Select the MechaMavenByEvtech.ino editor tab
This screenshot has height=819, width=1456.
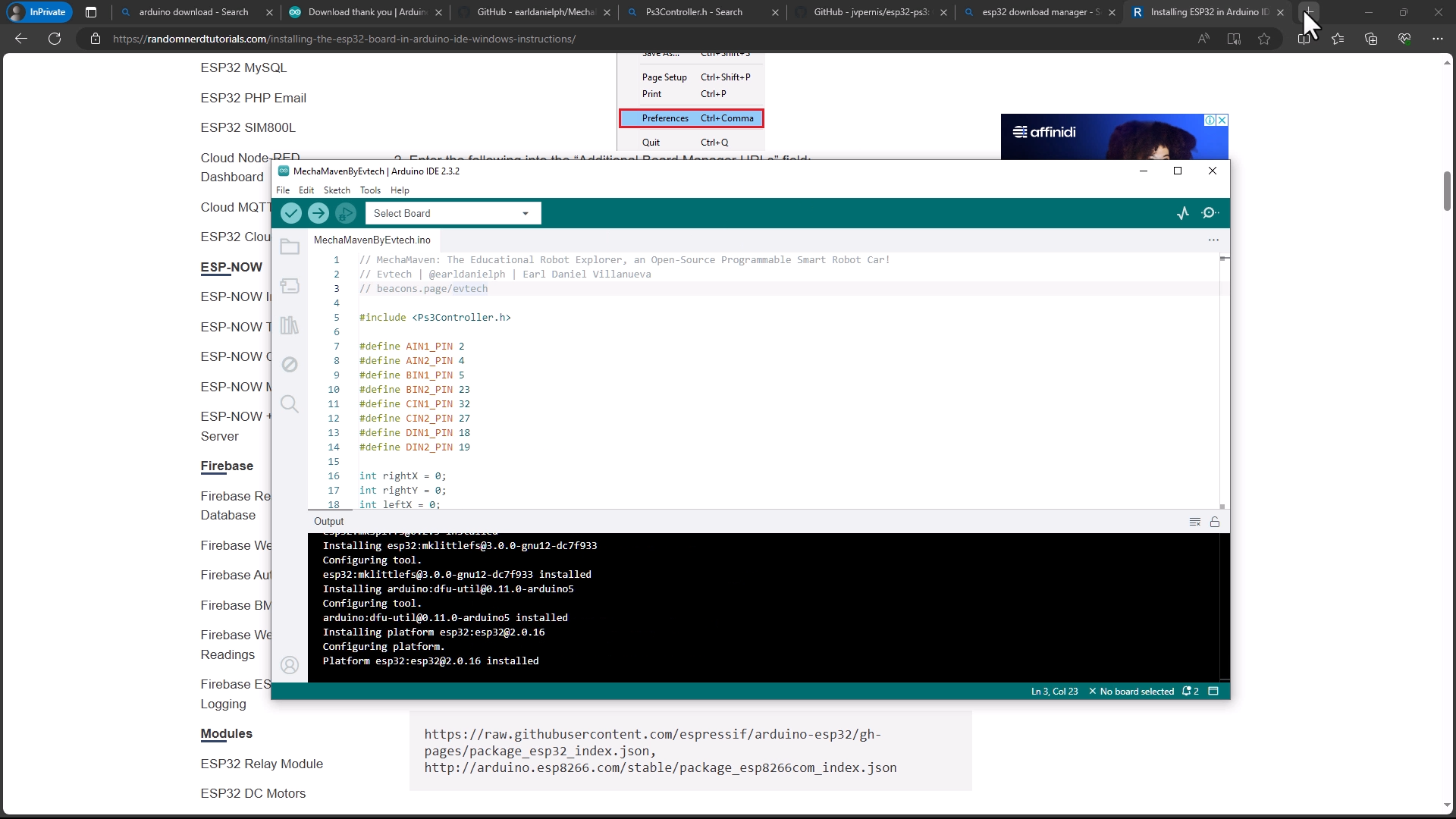point(372,240)
